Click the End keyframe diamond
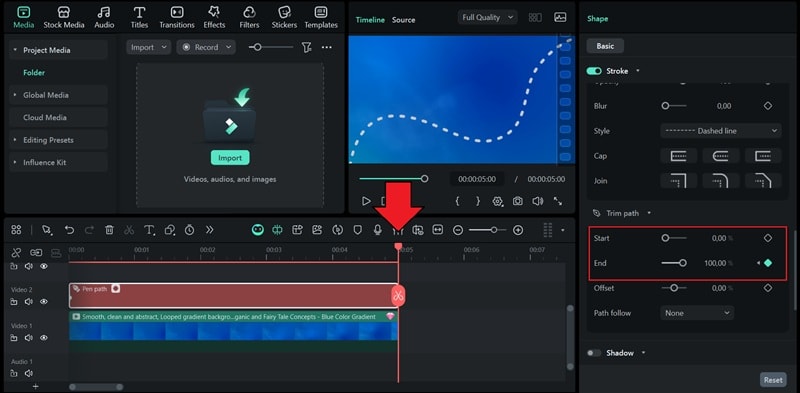 (x=768, y=263)
